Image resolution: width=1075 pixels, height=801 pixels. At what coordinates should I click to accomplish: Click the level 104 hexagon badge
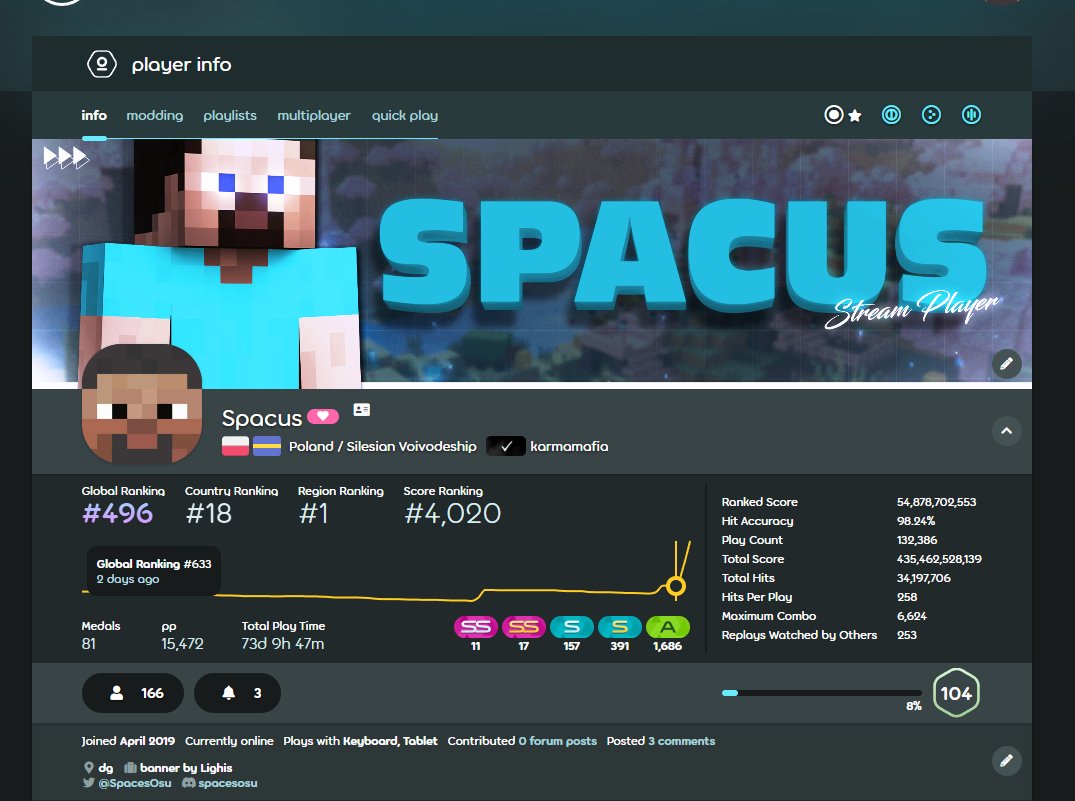click(x=956, y=693)
